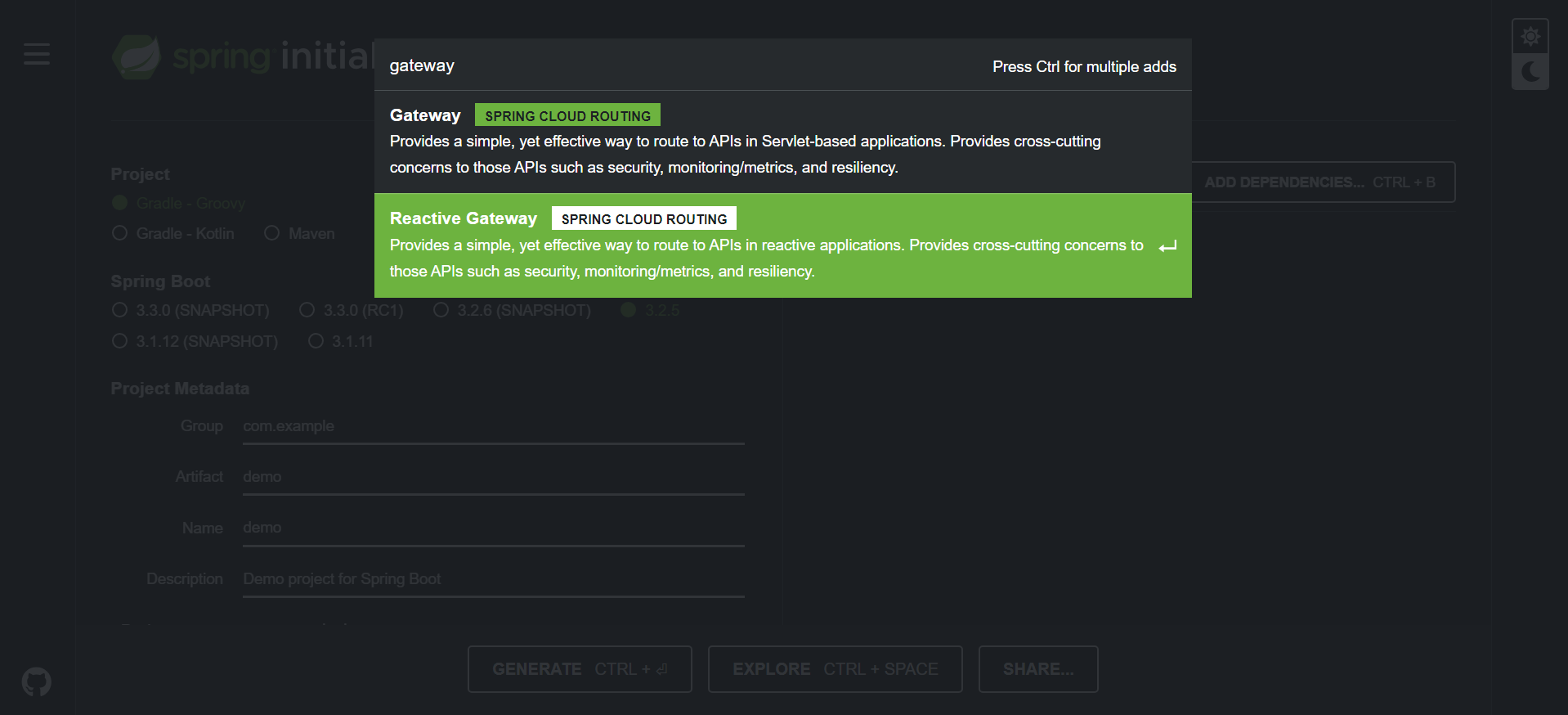Viewport: 1568px width, 715px height.
Task: Switch to the light theme sun icon
Action: 1530,37
